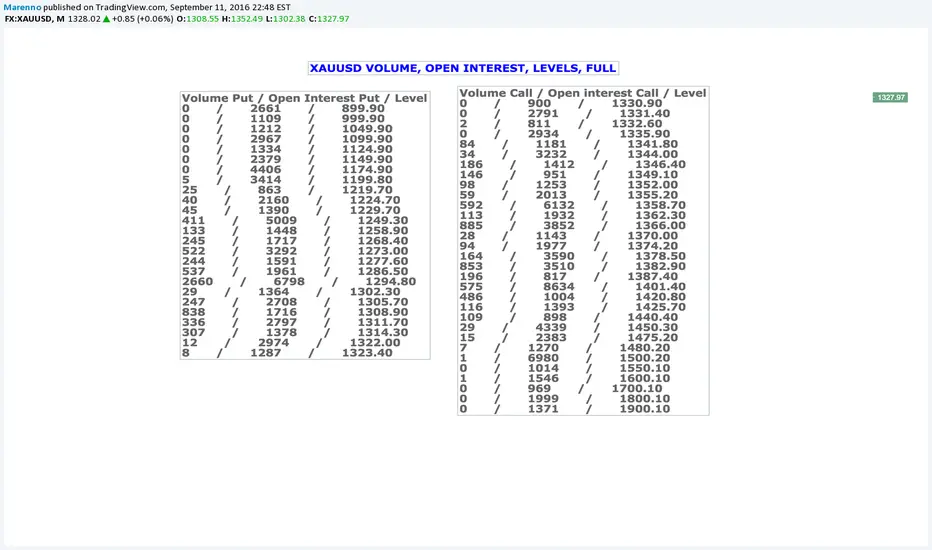Select put open interest 5009
Image resolution: width=932 pixels, height=550 pixels.
click(x=281, y=220)
